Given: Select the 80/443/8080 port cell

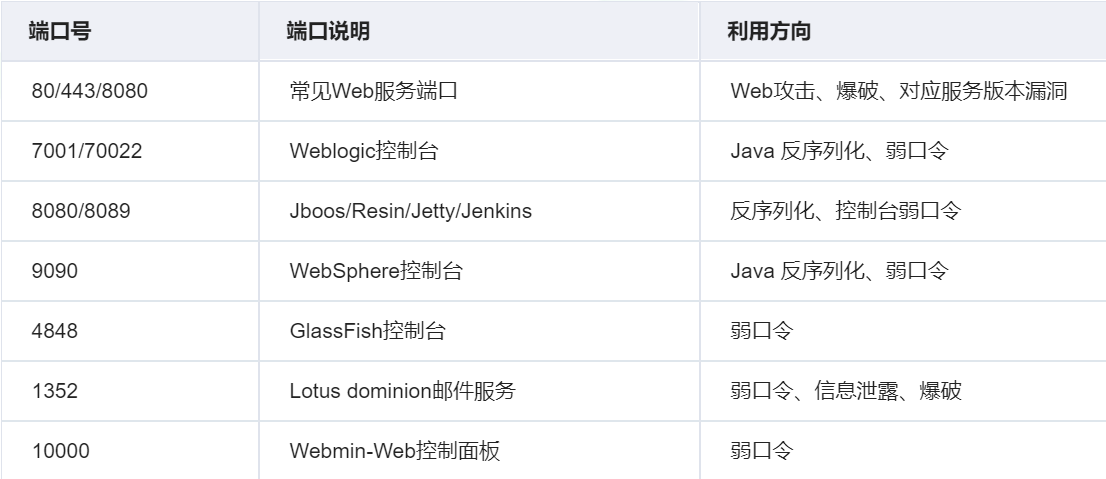Looking at the screenshot, I should pos(130,91).
